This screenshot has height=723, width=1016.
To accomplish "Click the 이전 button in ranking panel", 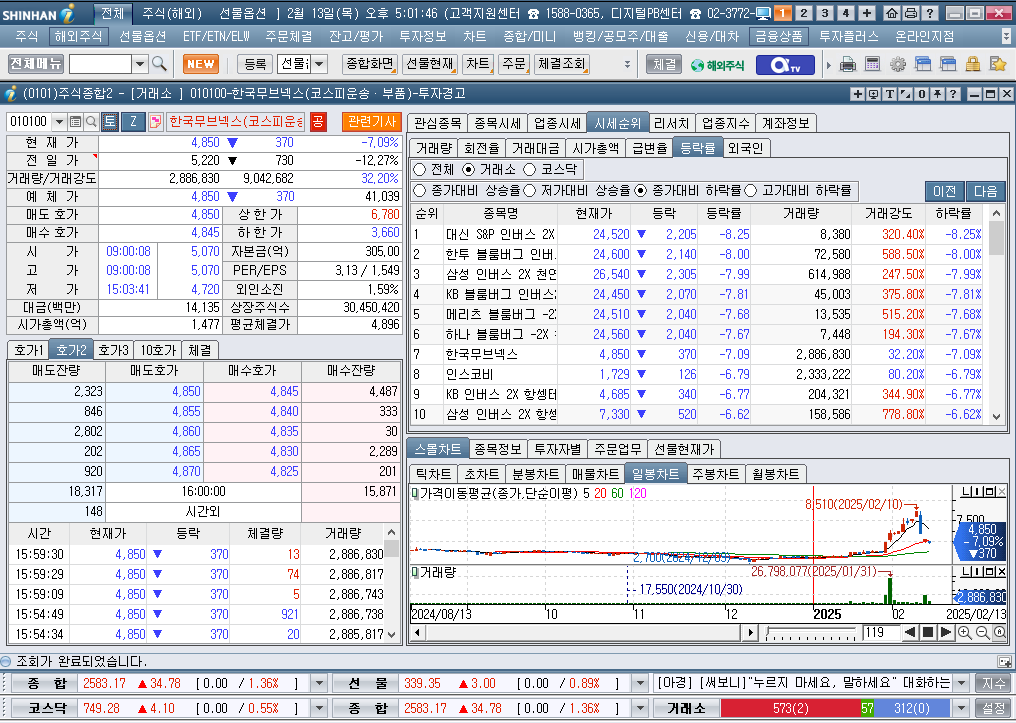I will point(944,191).
